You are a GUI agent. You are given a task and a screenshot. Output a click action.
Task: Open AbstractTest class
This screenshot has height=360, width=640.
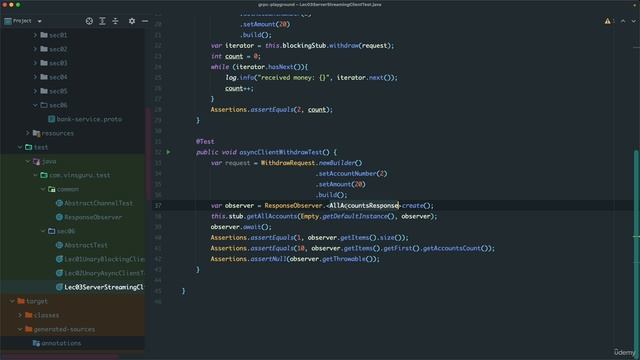point(86,245)
